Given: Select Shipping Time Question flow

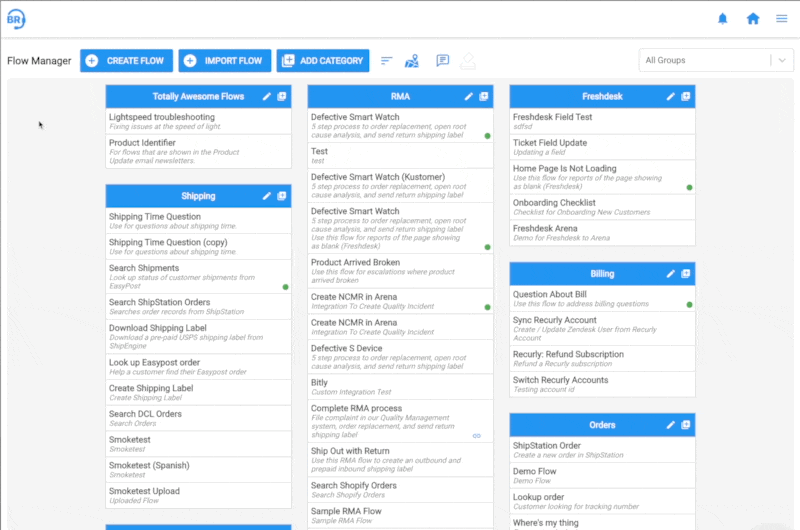Looking at the screenshot, I should pyautogui.click(x=198, y=221).
